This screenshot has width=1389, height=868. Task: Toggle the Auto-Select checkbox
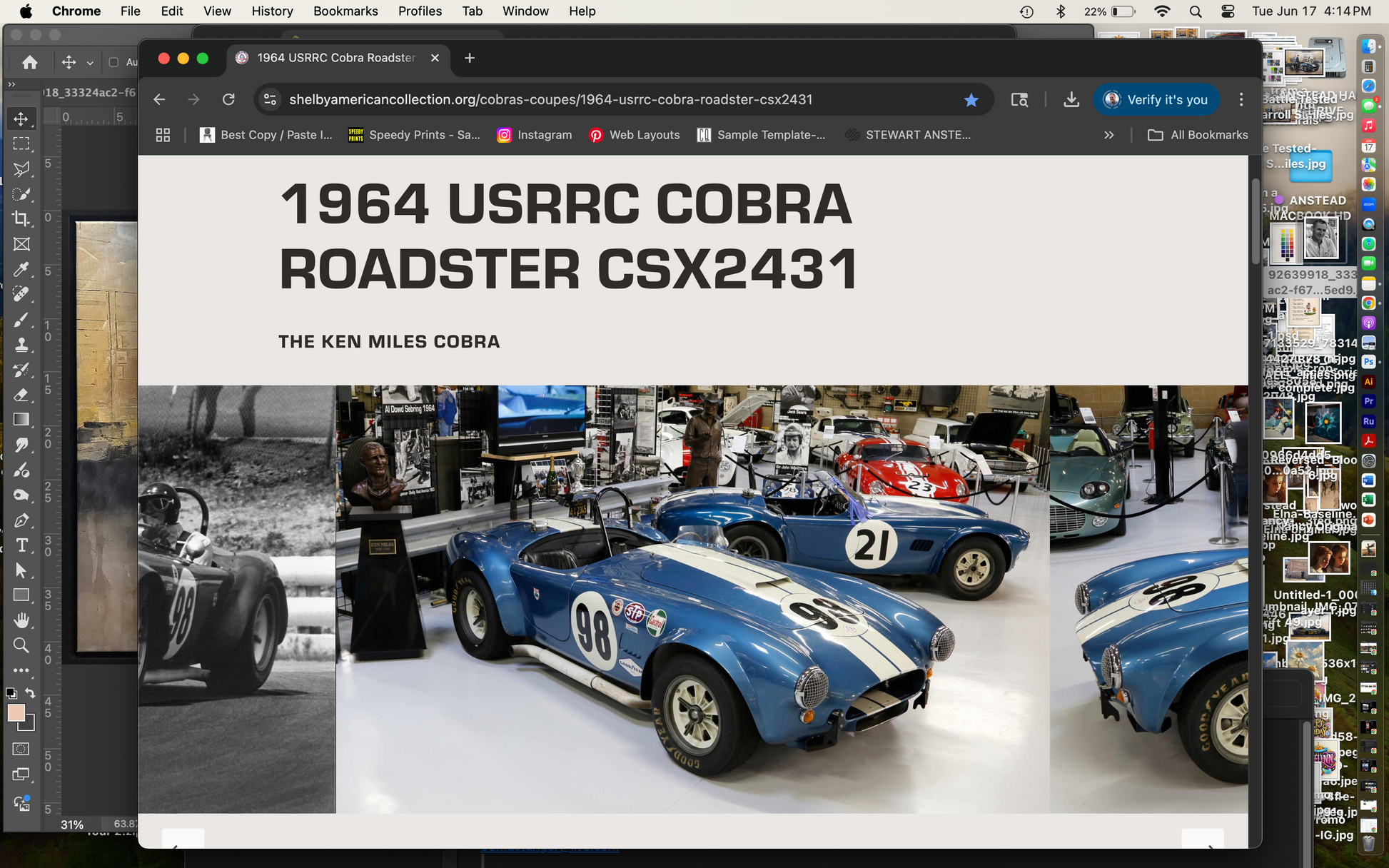(113, 62)
